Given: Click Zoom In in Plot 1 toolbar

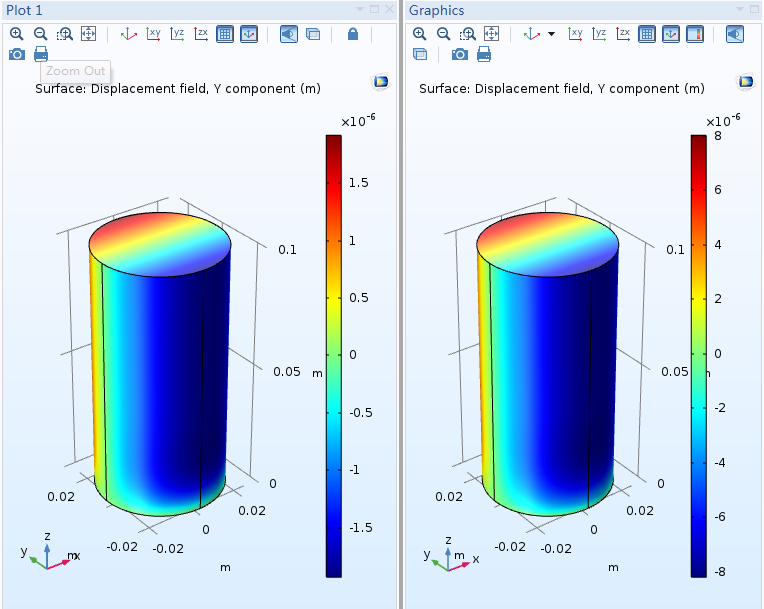Looking at the screenshot, I should point(16,33).
